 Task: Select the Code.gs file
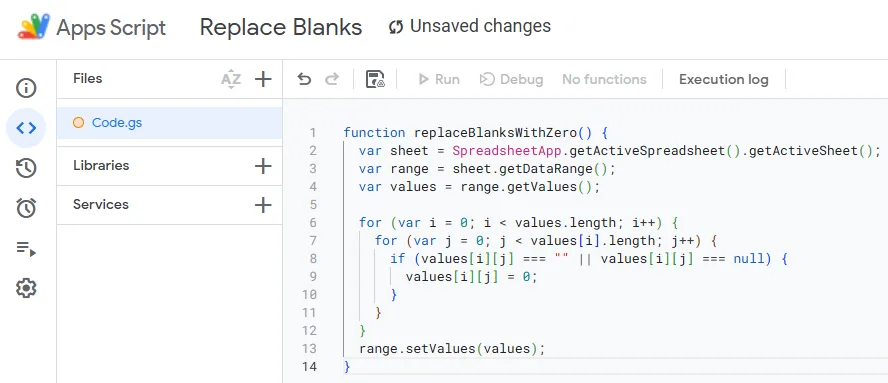(x=169, y=122)
